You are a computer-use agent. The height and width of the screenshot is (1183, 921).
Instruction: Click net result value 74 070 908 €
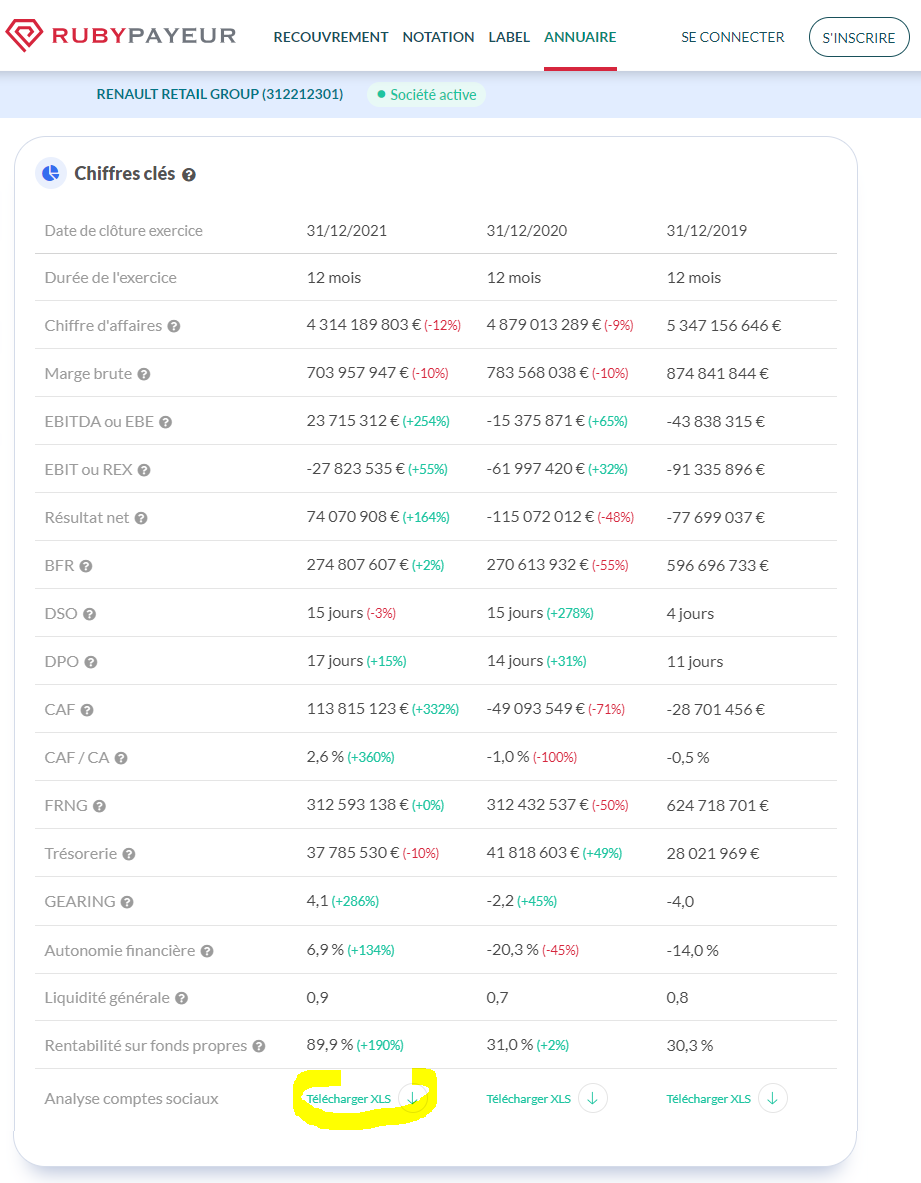(353, 517)
